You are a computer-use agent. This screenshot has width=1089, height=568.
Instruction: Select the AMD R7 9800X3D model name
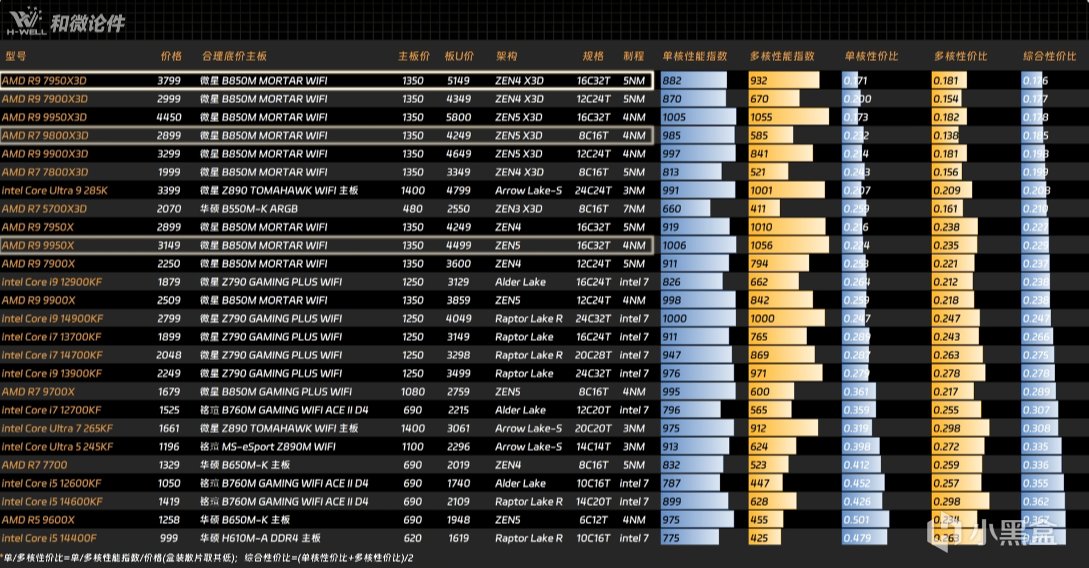coord(44,135)
